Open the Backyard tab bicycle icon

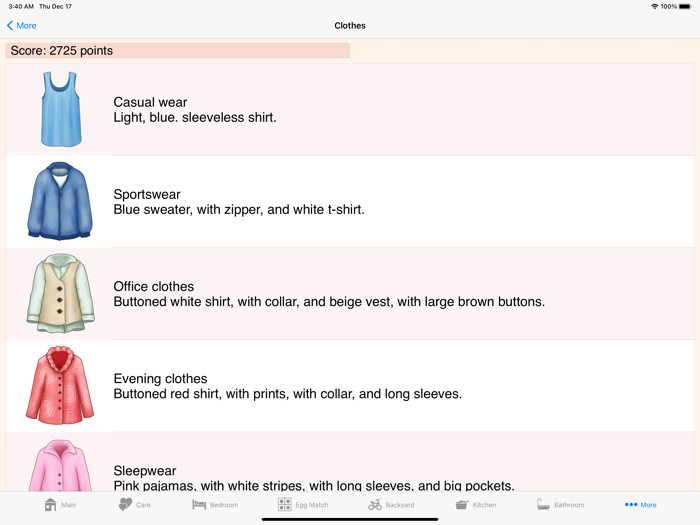tap(375, 504)
